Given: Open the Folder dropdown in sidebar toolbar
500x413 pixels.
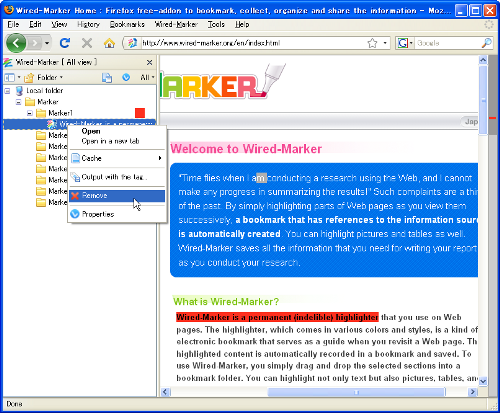Looking at the screenshot, I should 44,77.
